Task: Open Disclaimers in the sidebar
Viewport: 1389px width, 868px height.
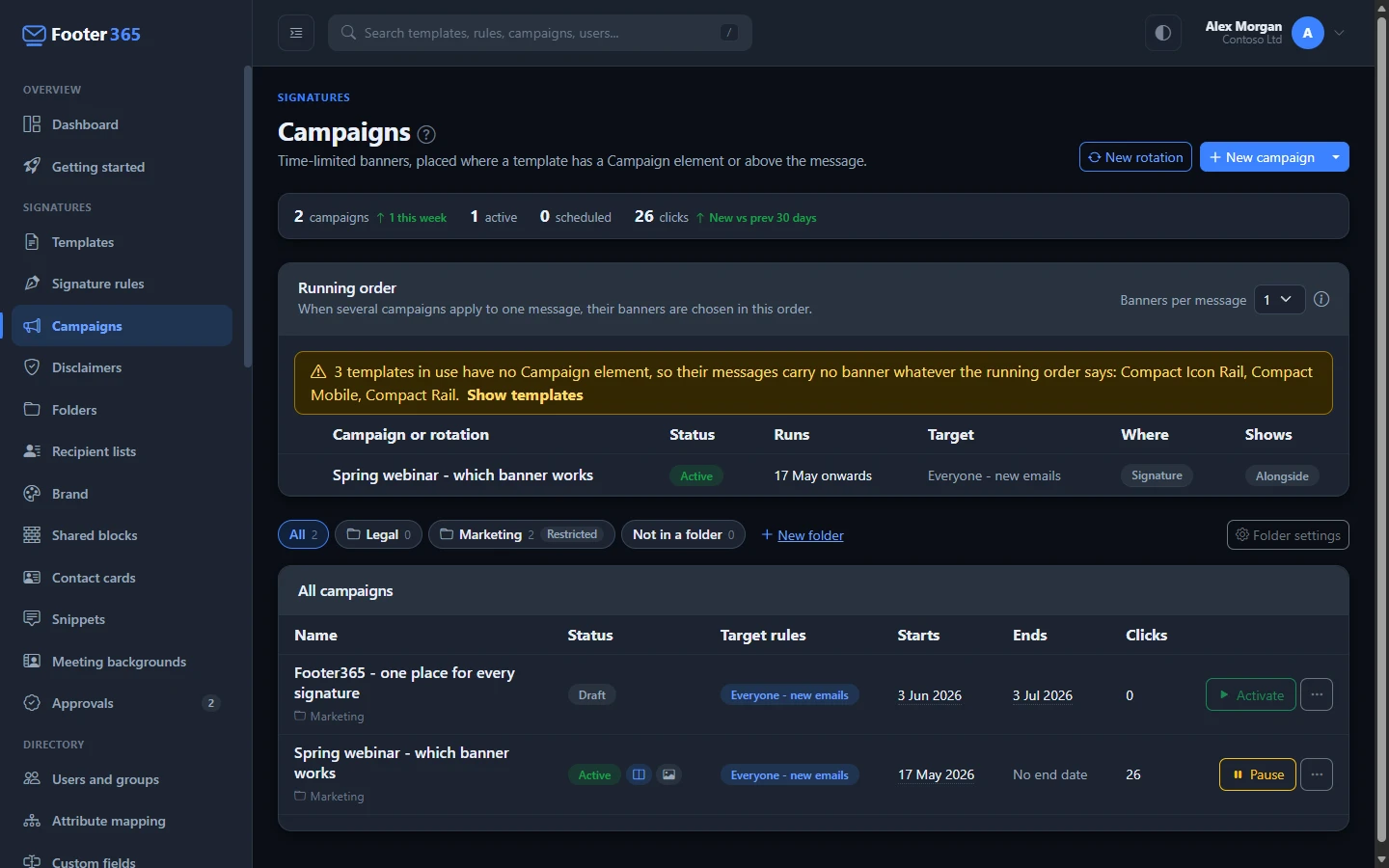Action: point(122,367)
